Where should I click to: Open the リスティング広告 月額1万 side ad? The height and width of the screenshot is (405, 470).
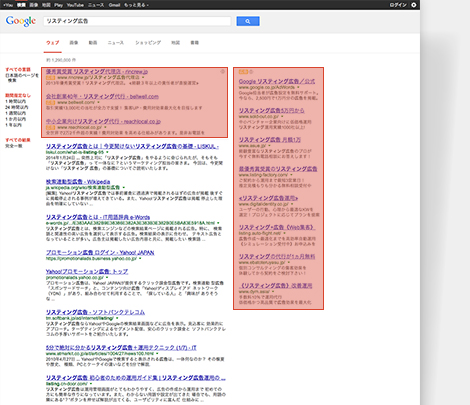[x=270, y=140]
